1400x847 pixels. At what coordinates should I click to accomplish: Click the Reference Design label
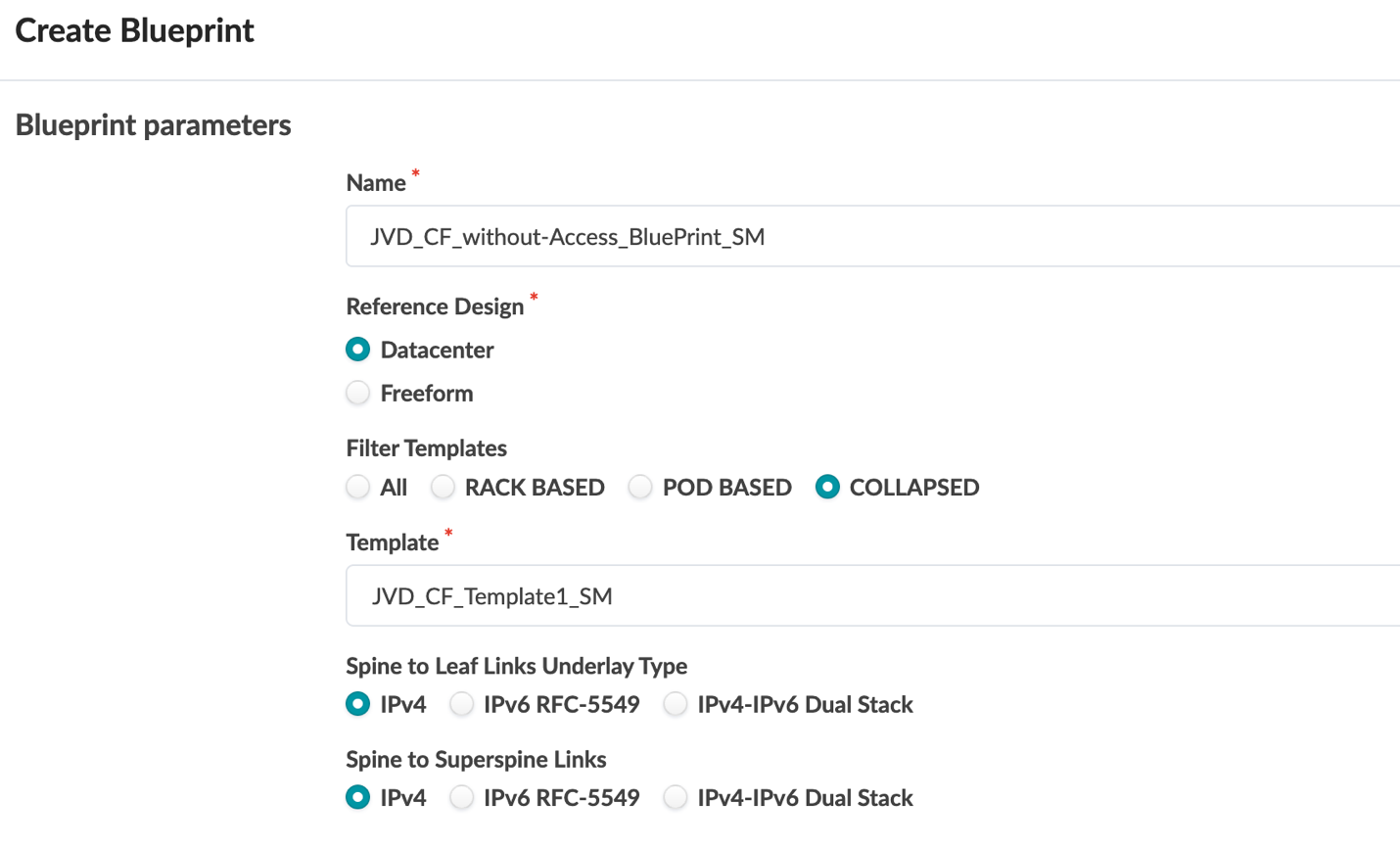point(435,306)
